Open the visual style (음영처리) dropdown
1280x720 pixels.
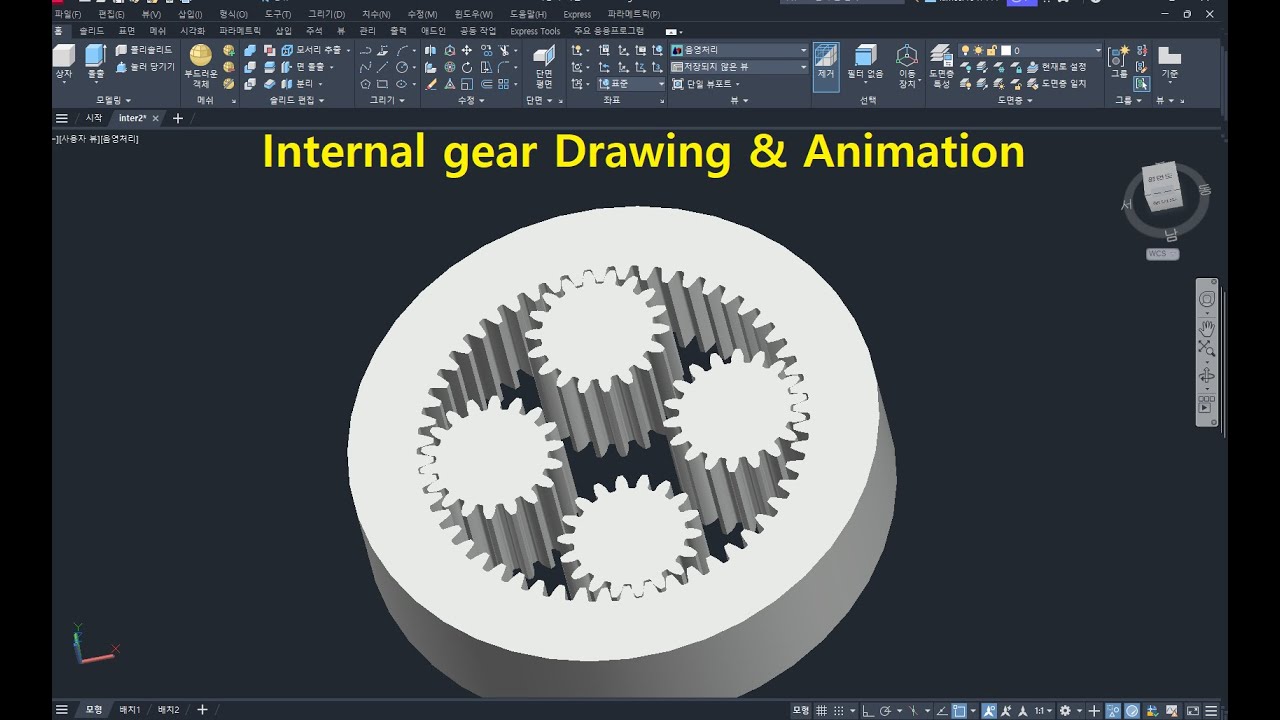pos(739,50)
